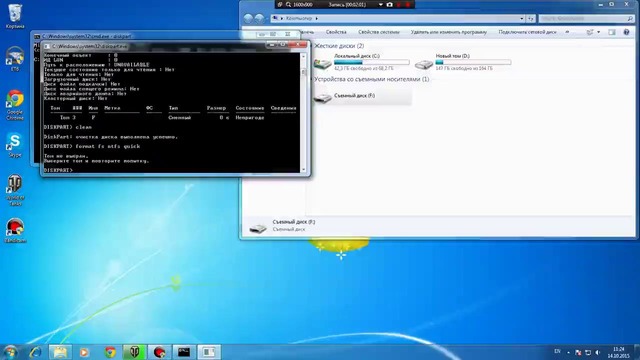Click the diskpart scrollbar down arrow
The height and width of the screenshot is (360, 640).
303,169
